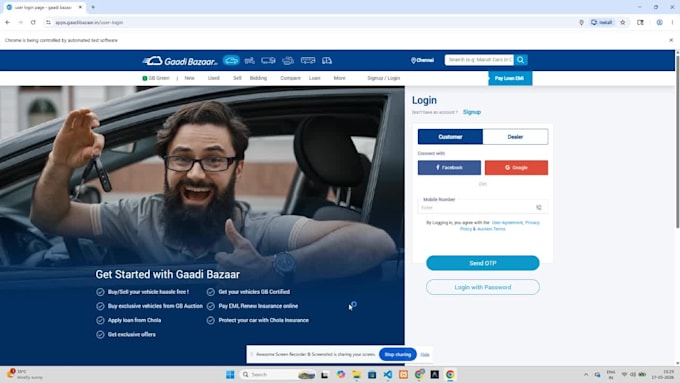
Task: Open the Loan menu item
Action: [315, 78]
